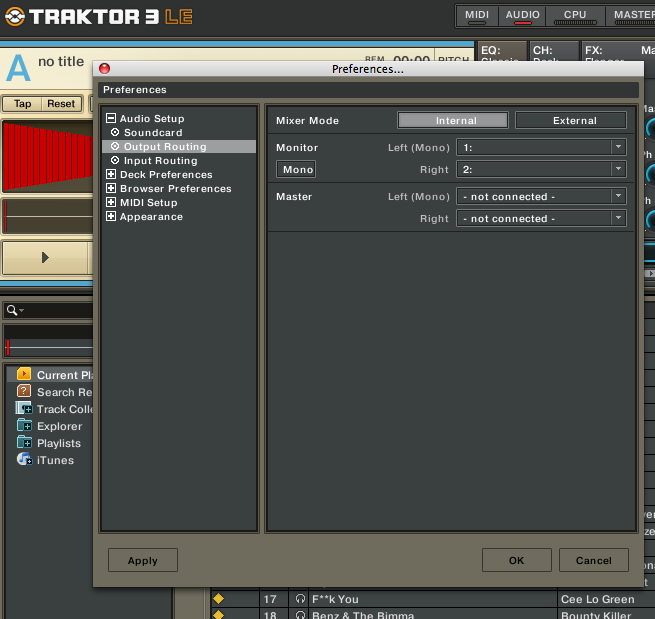Select iTunes in browser tree
655x619 pixels.
(55, 460)
